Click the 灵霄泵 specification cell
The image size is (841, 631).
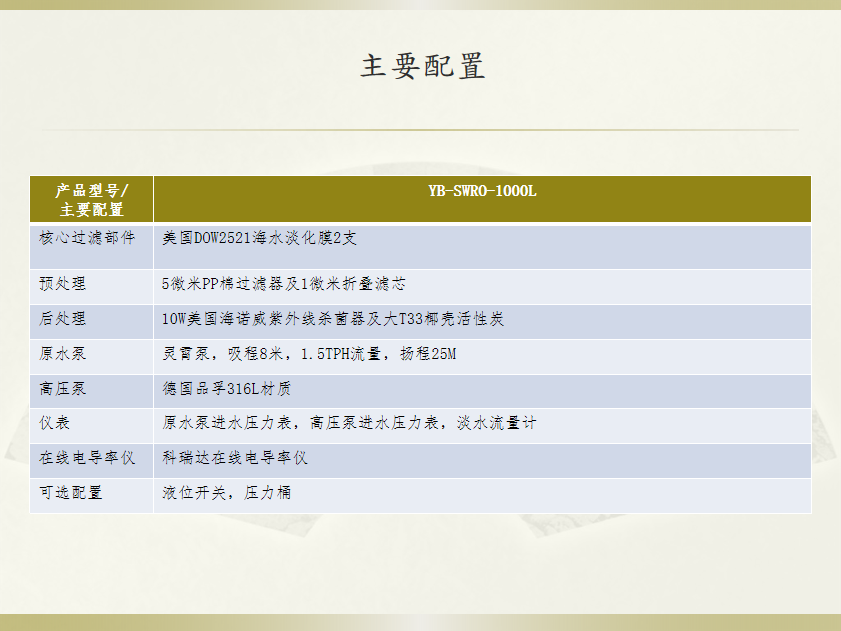(309, 355)
